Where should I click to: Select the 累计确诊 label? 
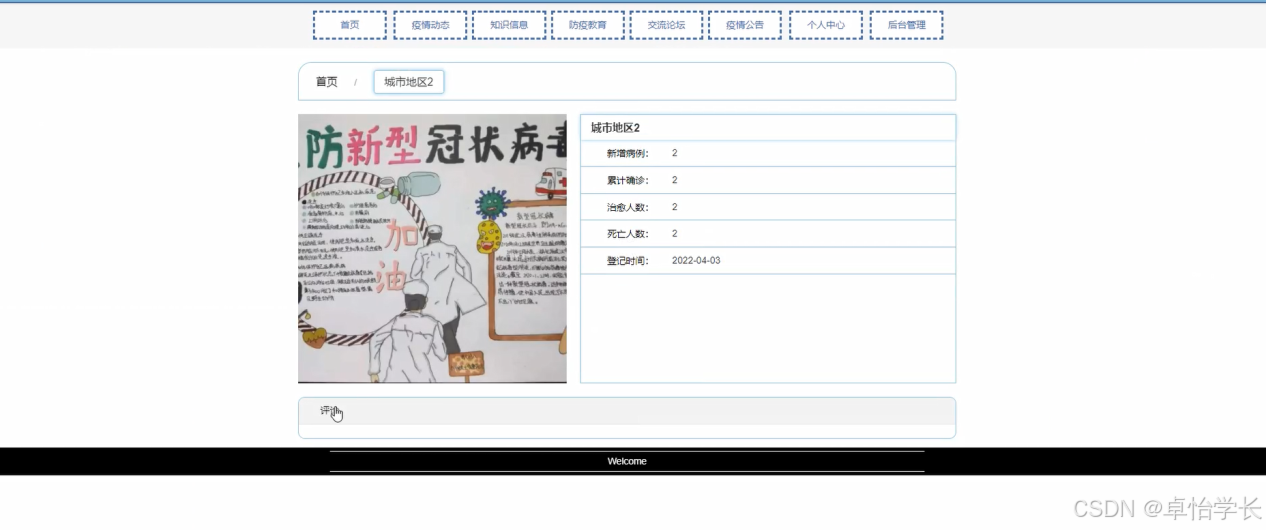pos(627,181)
